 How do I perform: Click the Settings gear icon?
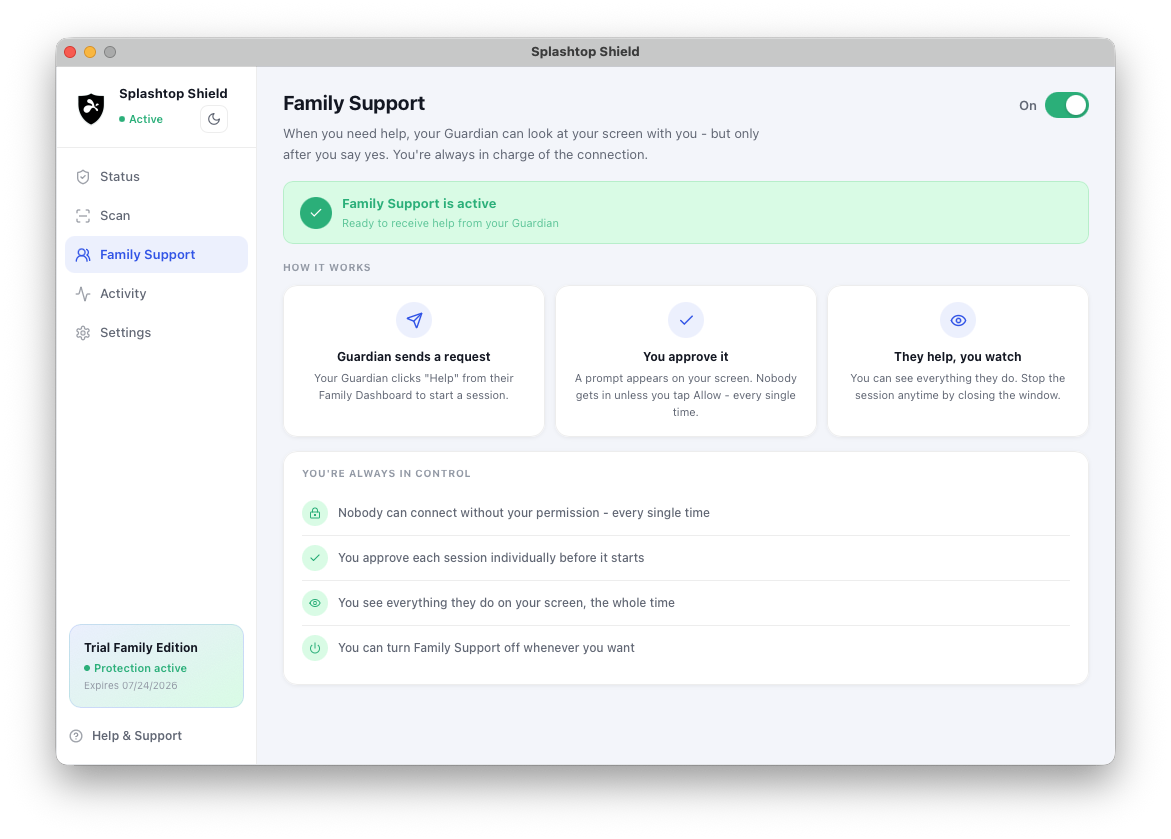(x=83, y=332)
